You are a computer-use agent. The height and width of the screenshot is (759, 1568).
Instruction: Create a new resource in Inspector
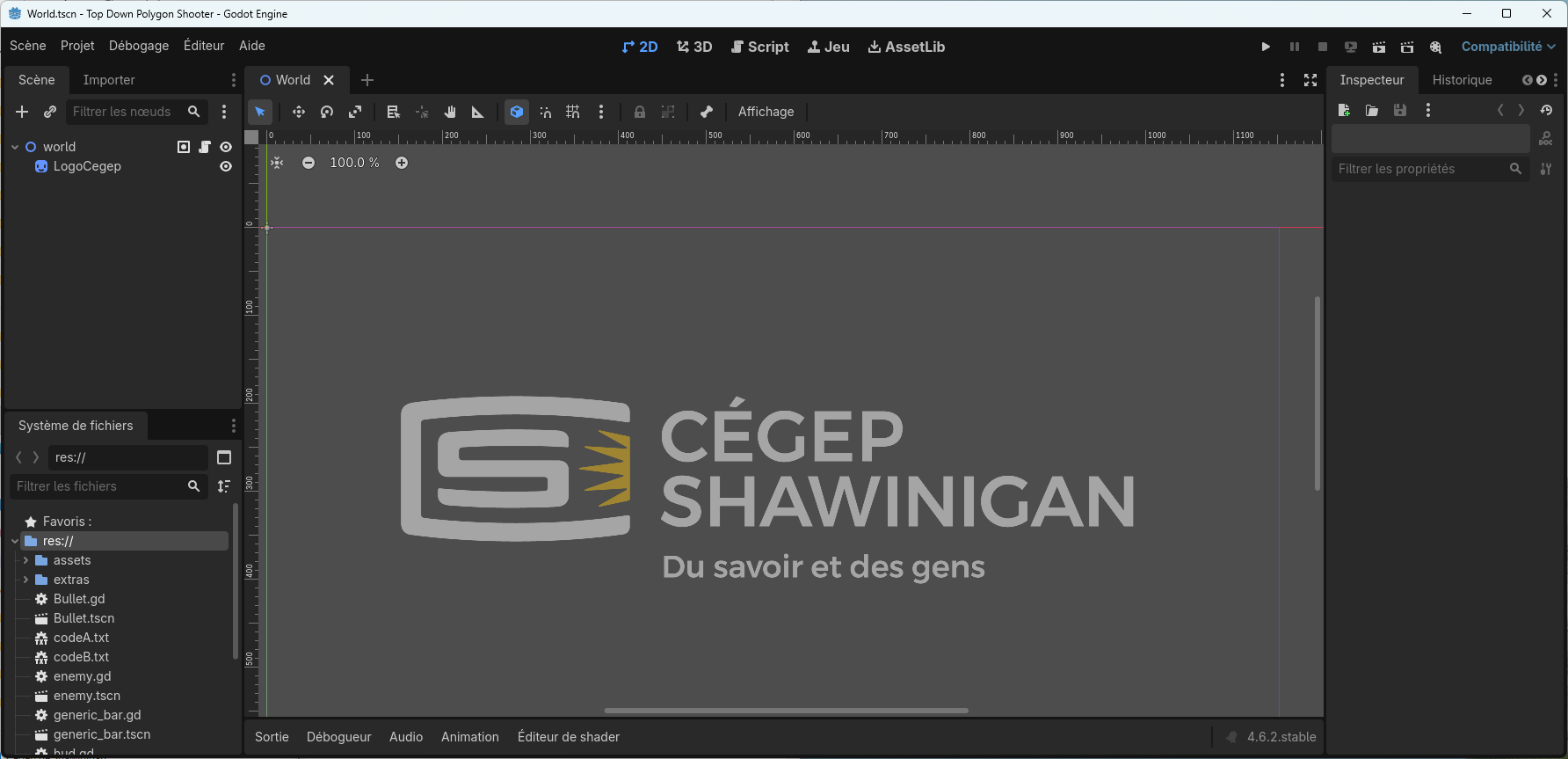[1344, 110]
